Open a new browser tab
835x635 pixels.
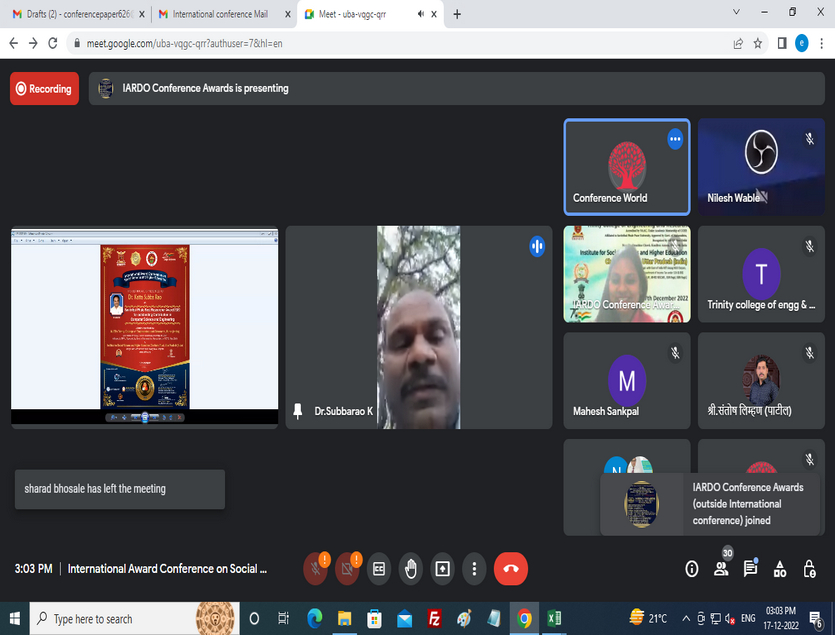[457, 14]
